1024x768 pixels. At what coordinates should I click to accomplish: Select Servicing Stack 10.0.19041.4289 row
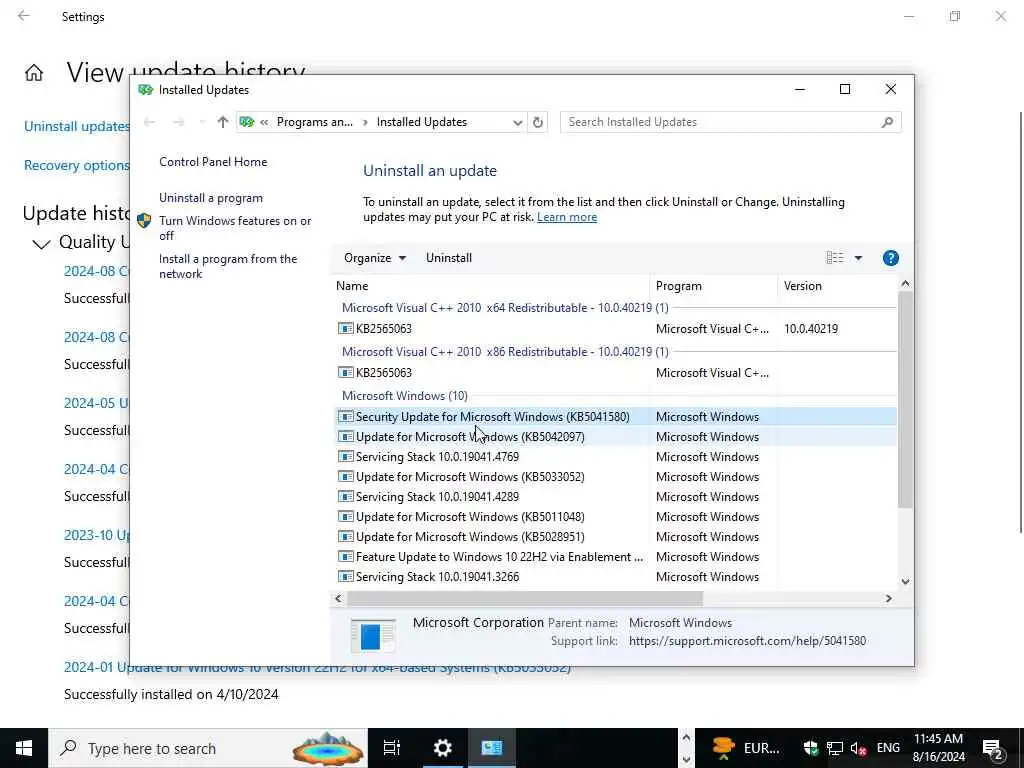point(616,497)
